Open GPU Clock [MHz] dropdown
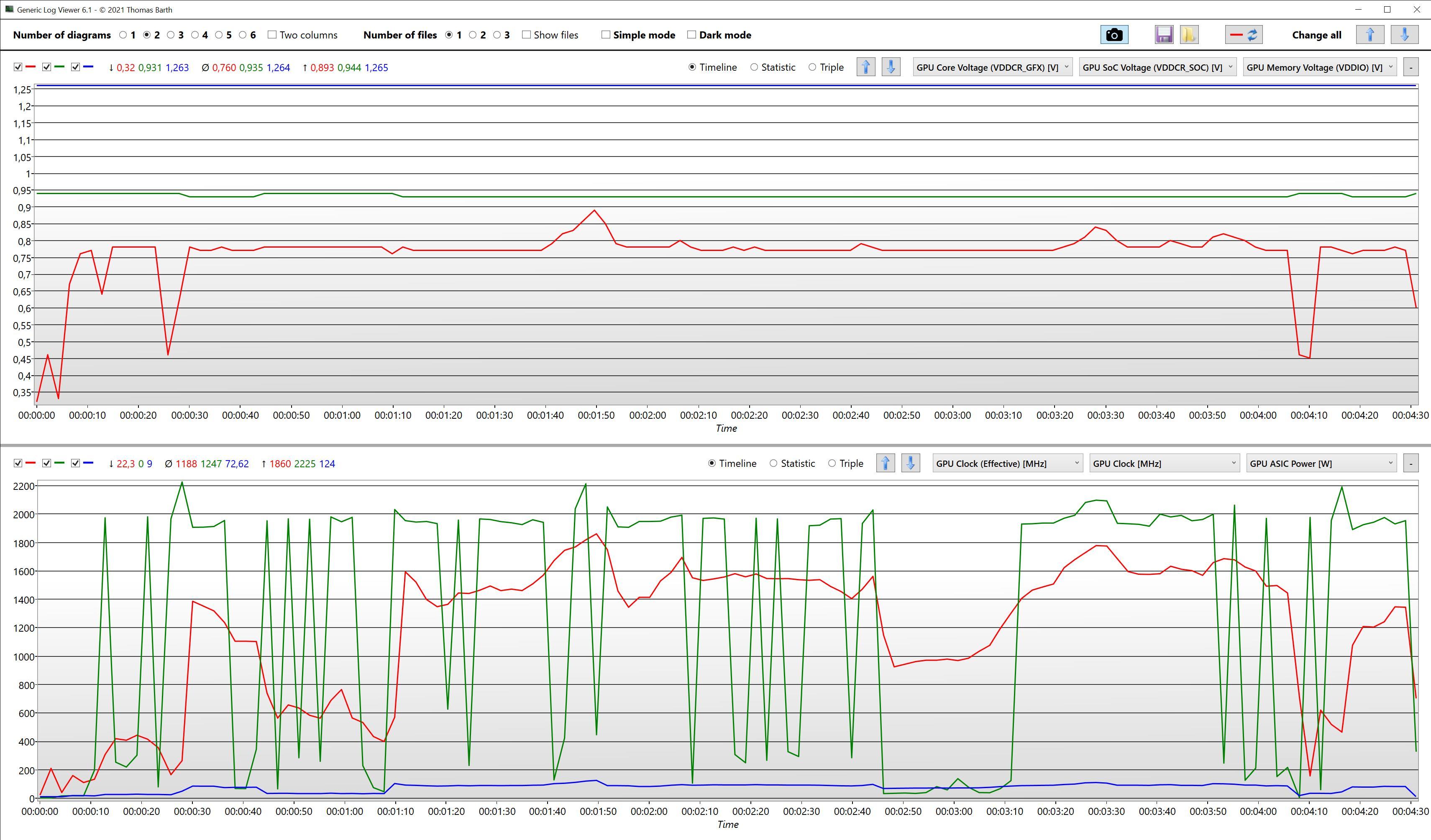 point(1165,464)
